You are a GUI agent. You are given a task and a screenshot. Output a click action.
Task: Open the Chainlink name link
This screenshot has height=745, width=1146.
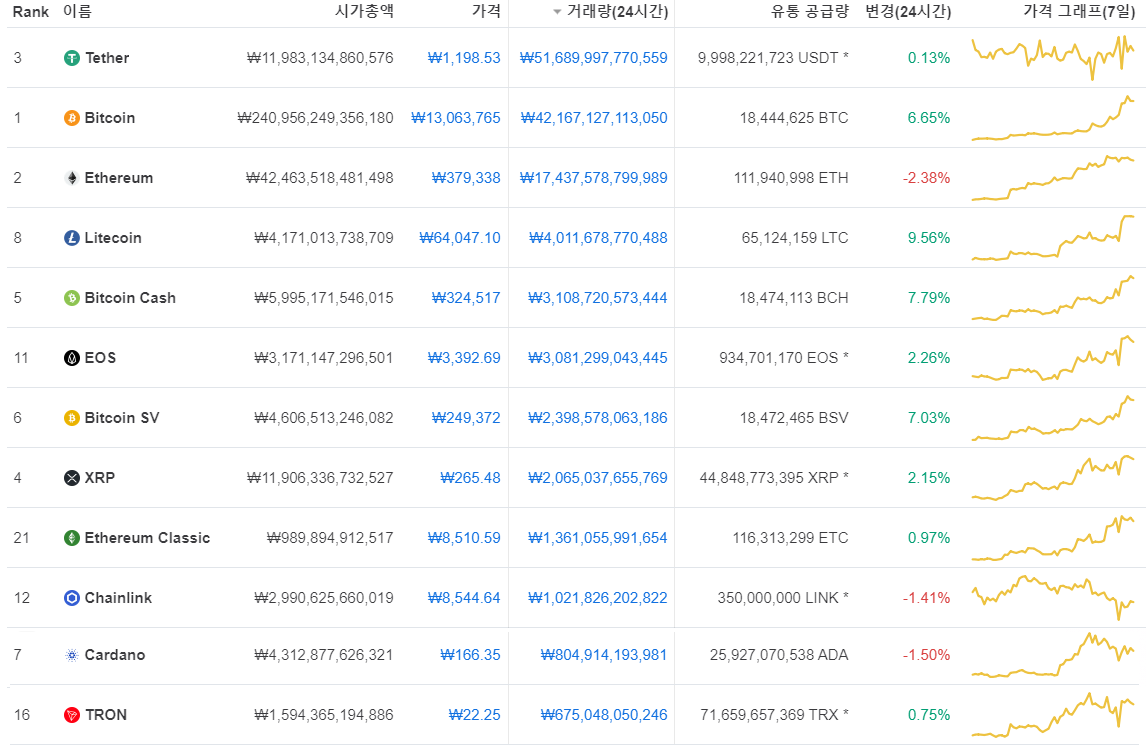point(118,597)
